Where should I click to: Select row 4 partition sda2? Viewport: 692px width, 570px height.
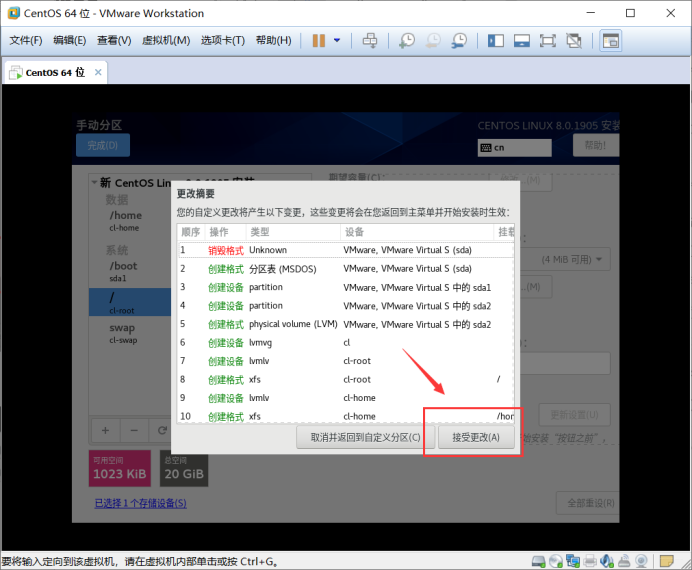pos(346,306)
